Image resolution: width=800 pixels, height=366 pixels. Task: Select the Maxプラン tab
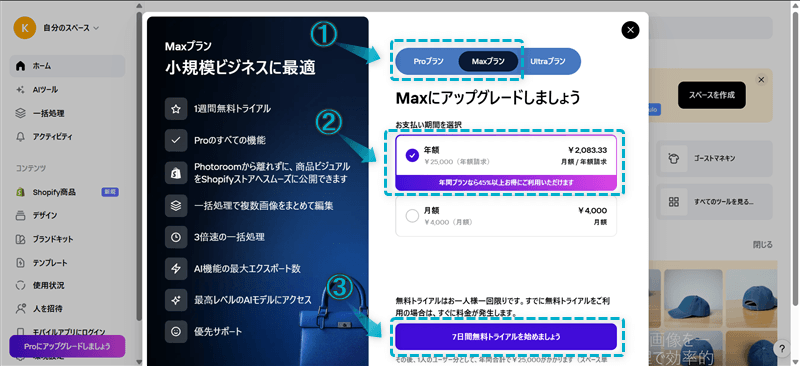[x=488, y=61]
